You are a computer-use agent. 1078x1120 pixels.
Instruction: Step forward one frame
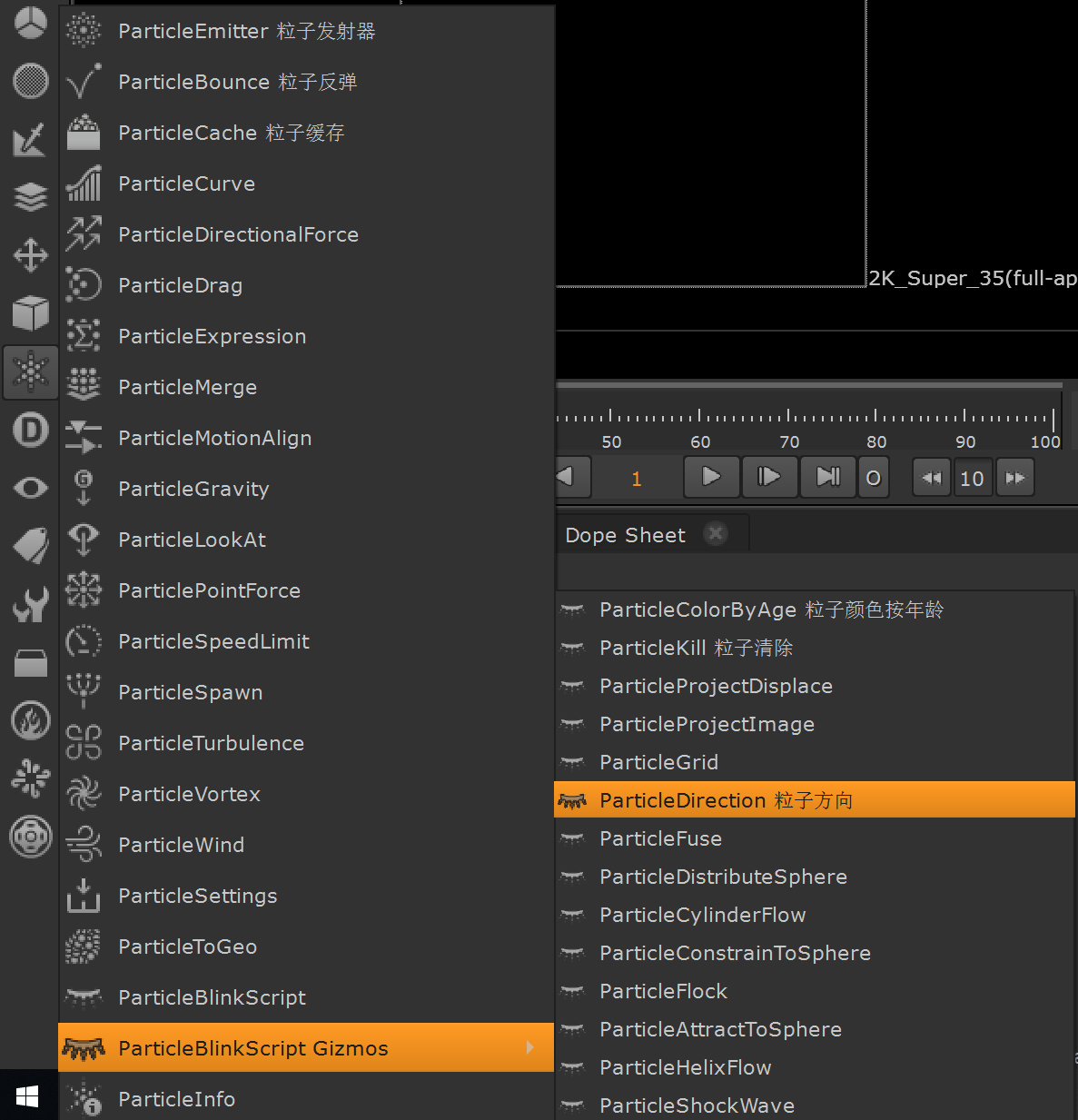pos(769,477)
